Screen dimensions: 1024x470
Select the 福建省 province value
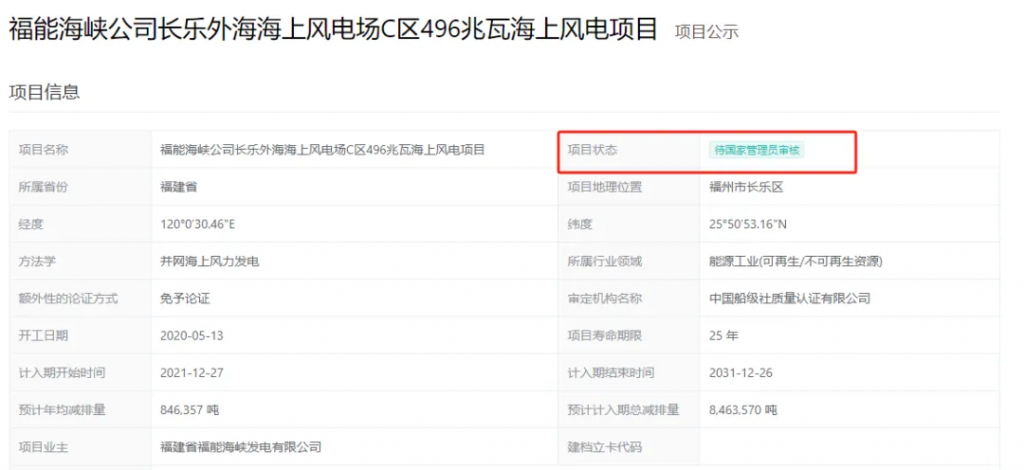pos(180,187)
